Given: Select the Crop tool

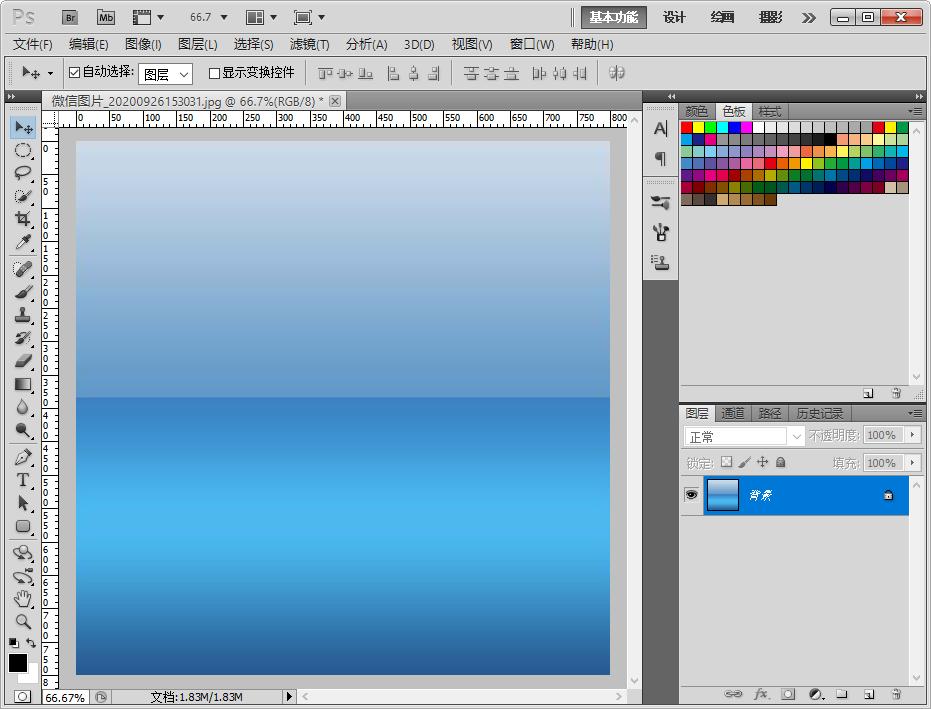Looking at the screenshot, I should pyautogui.click(x=23, y=219).
